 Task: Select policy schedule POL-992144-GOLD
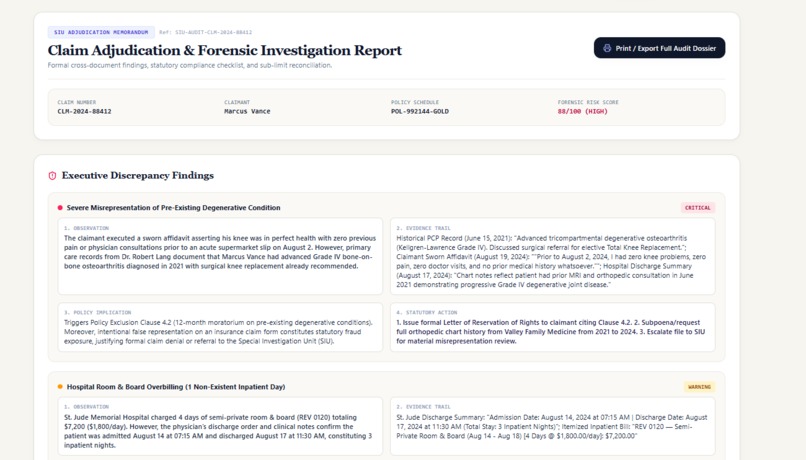pos(419,111)
